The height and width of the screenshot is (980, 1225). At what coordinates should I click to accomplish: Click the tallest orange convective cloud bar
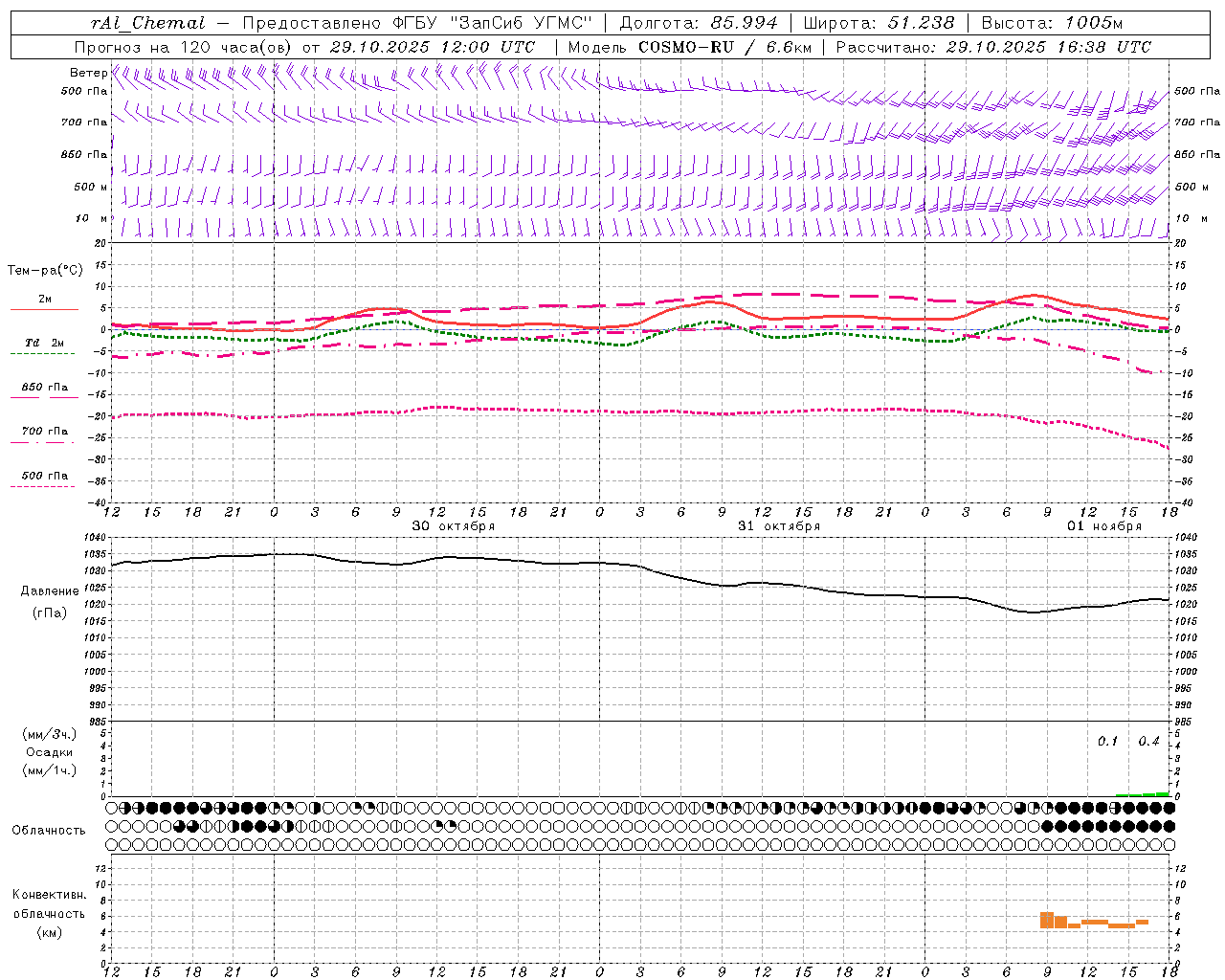[1047, 920]
